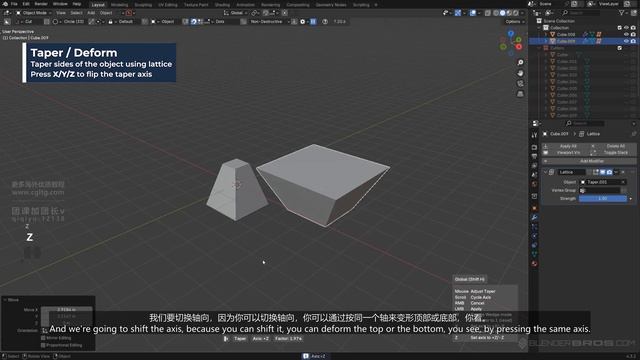This screenshot has height=360, width=640.
Task: Click the Delete All button
Action: [x=613, y=146]
